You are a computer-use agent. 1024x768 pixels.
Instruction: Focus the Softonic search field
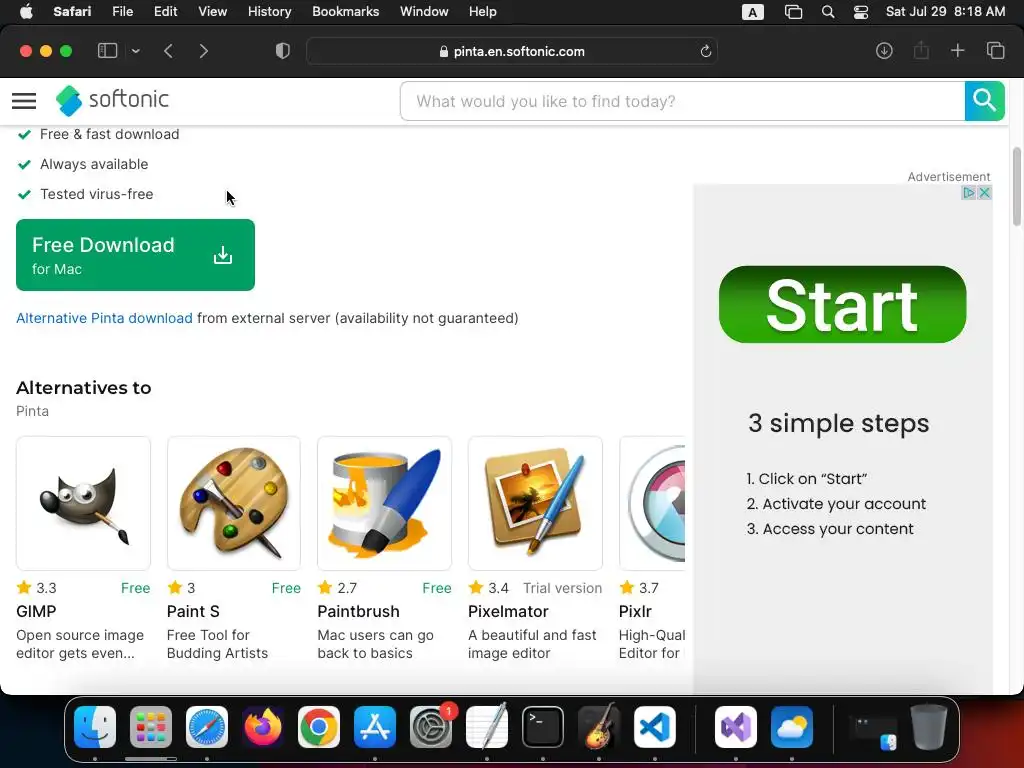click(682, 101)
